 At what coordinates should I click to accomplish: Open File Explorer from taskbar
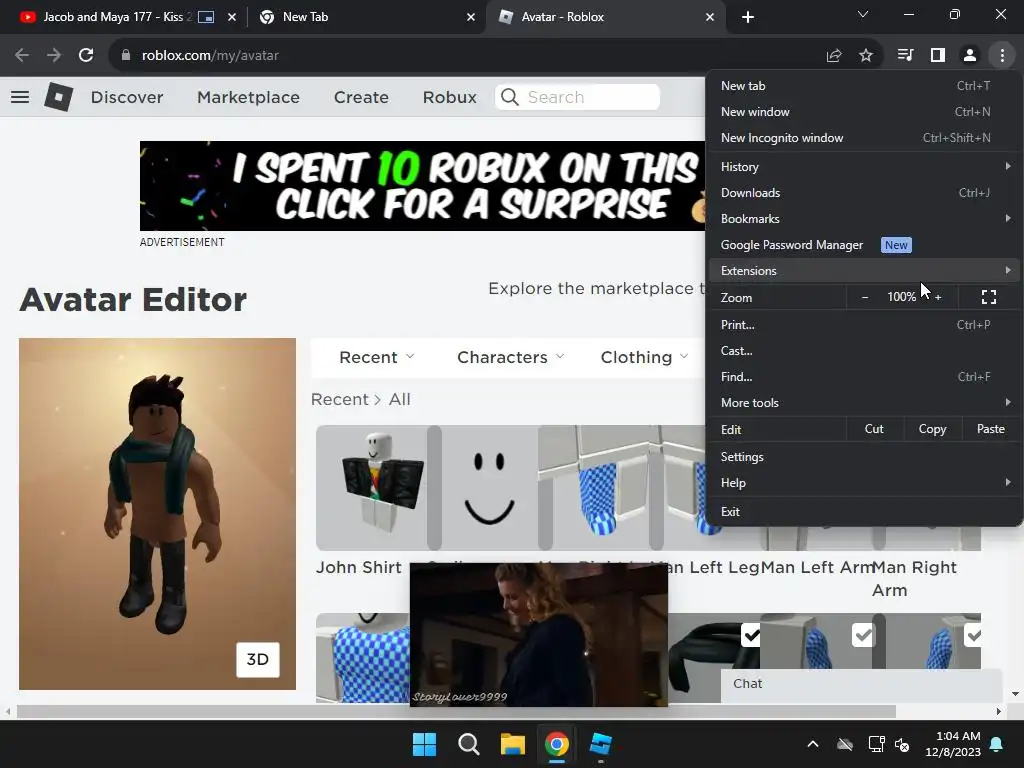[x=513, y=744]
